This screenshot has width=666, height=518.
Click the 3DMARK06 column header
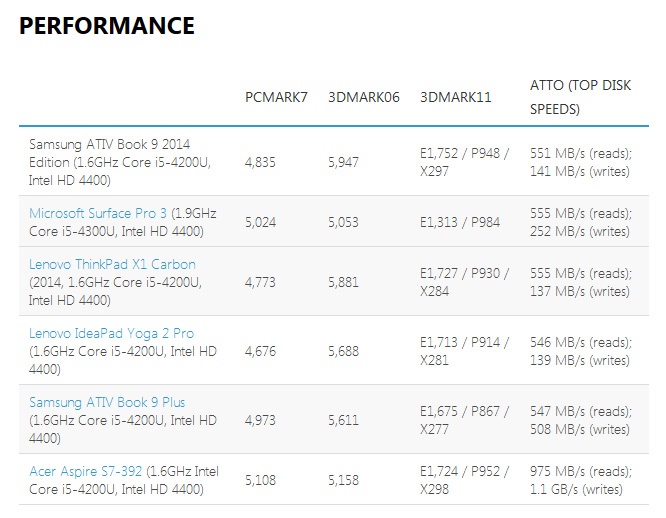tap(364, 97)
